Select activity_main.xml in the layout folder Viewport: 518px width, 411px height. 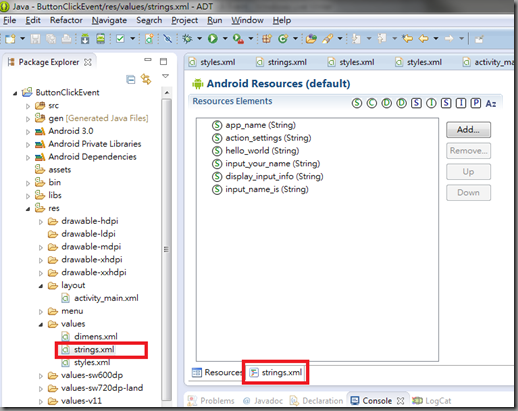[106, 298]
